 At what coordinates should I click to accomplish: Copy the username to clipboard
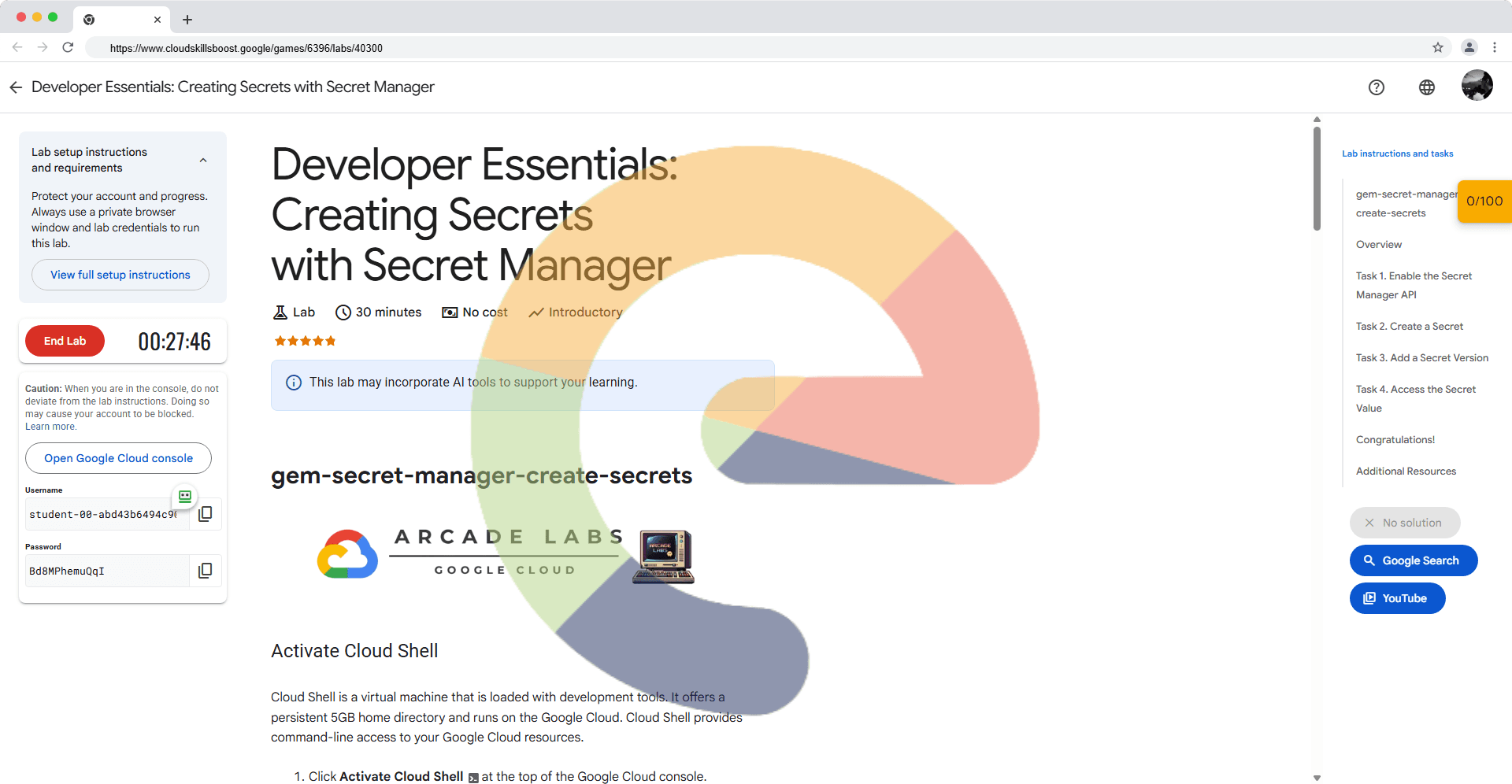point(205,514)
